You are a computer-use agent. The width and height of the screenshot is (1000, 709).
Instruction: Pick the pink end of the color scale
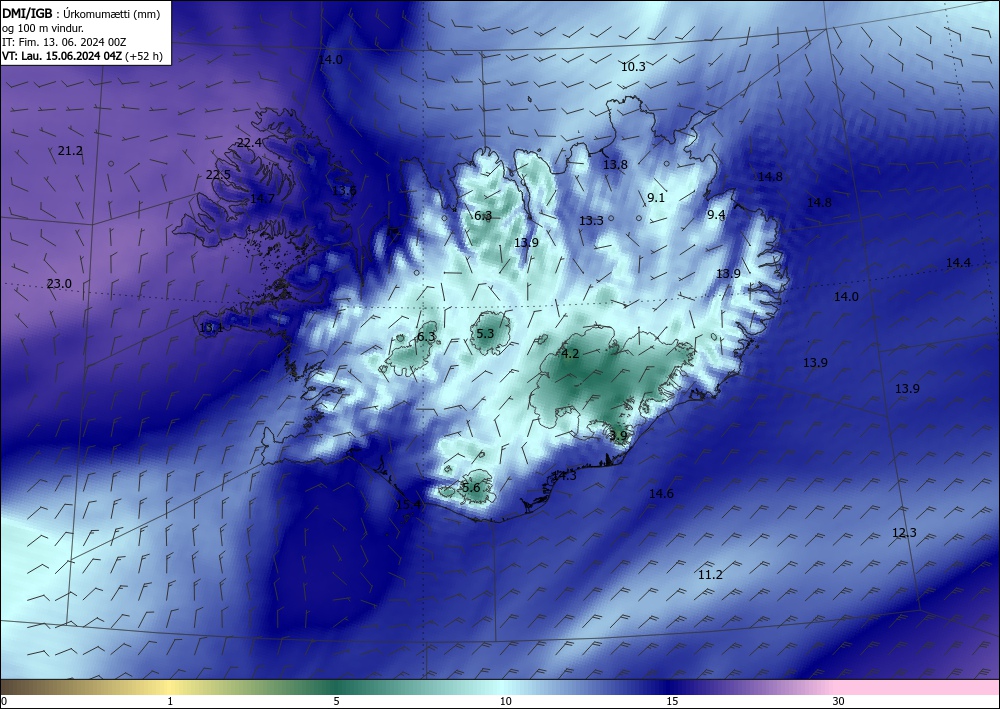pos(918,687)
